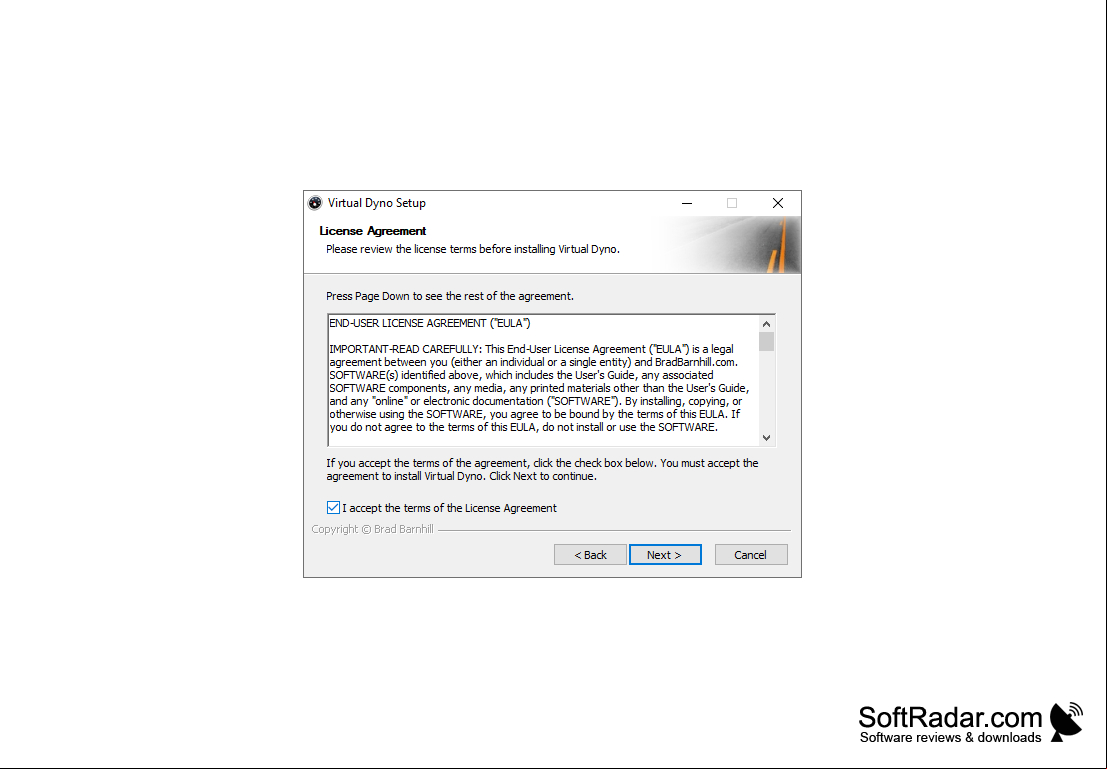
Task: Click the 'Virtual Dyno Setup' title bar text
Action: [376, 203]
